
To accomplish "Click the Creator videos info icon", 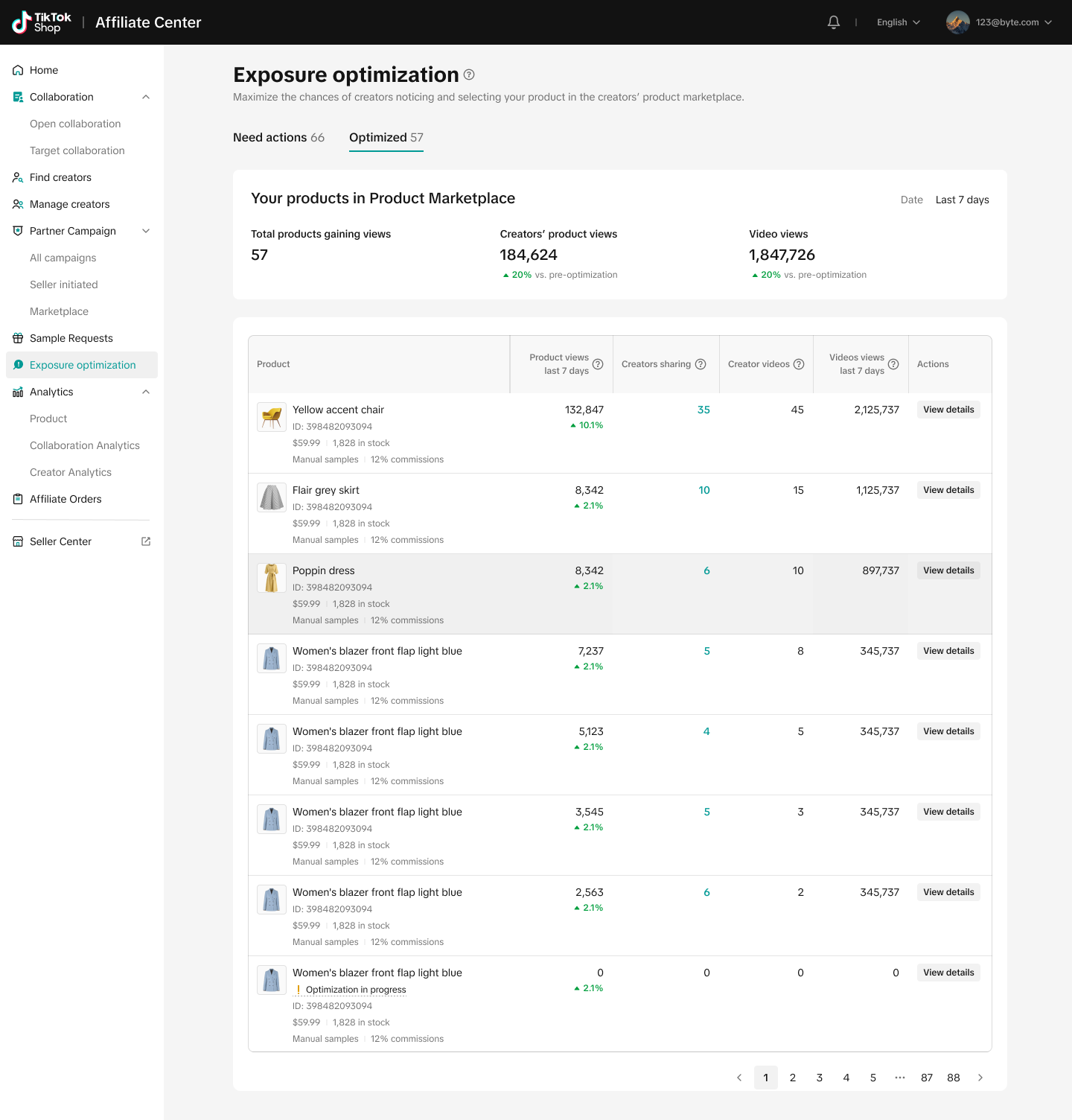I will tap(799, 364).
